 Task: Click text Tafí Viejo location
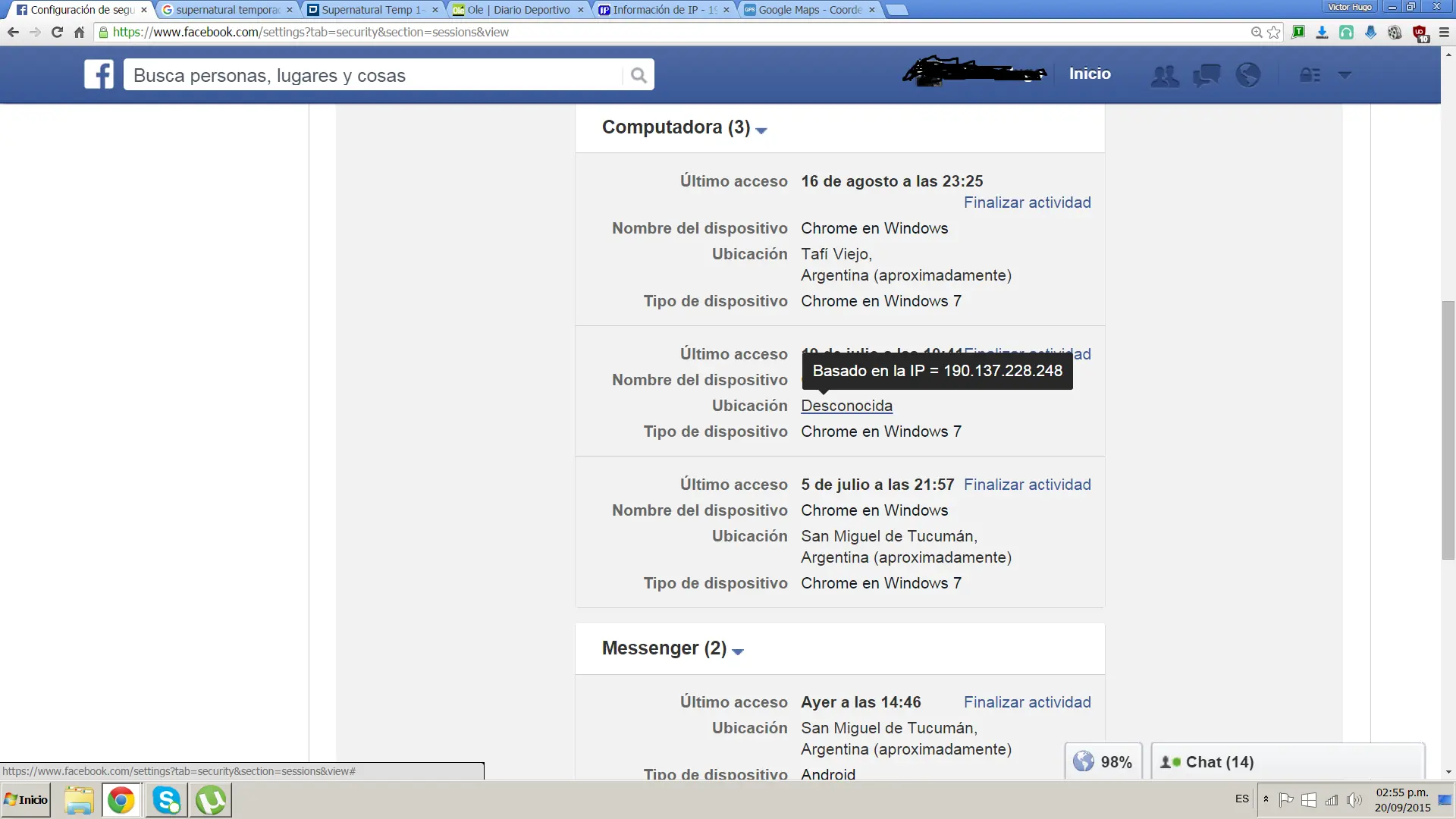pos(836,254)
